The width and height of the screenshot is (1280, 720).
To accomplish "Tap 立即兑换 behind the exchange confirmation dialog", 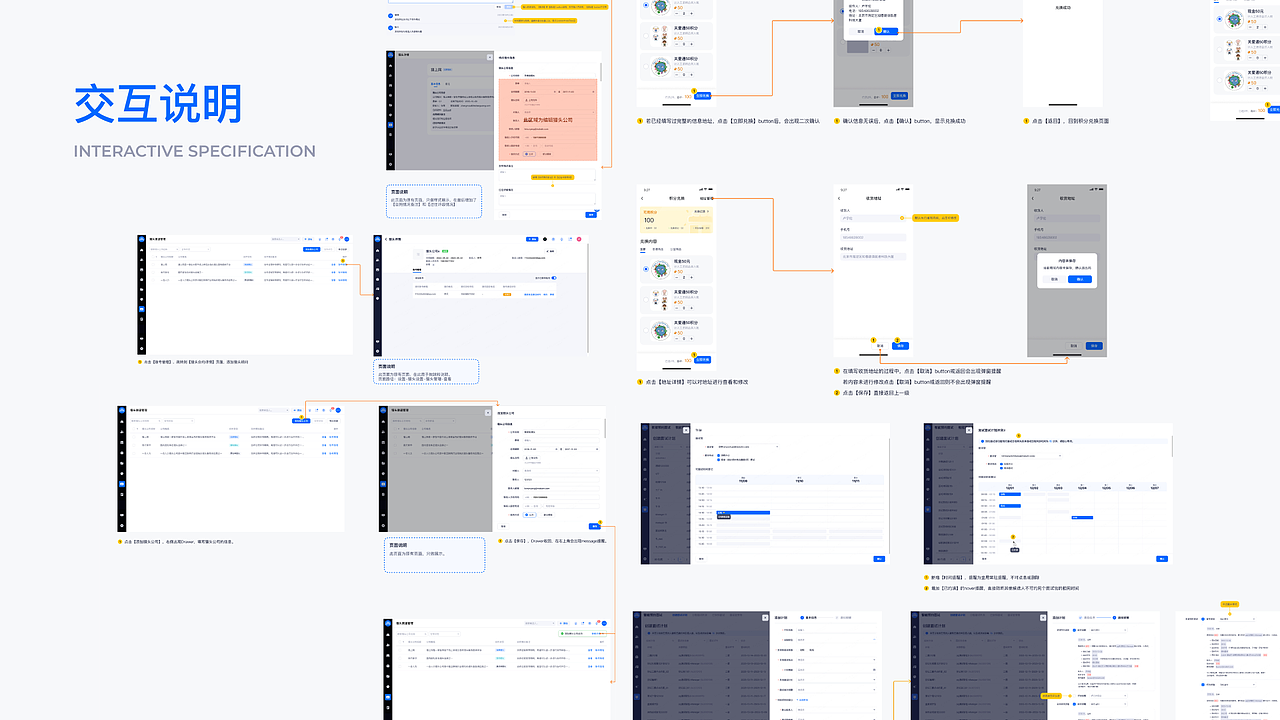I will [x=899, y=95].
